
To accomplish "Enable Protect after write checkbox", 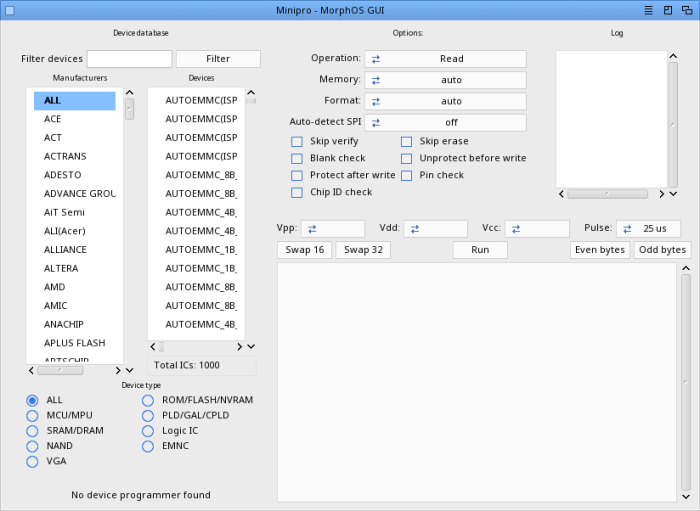I will (x=297, y=175).
